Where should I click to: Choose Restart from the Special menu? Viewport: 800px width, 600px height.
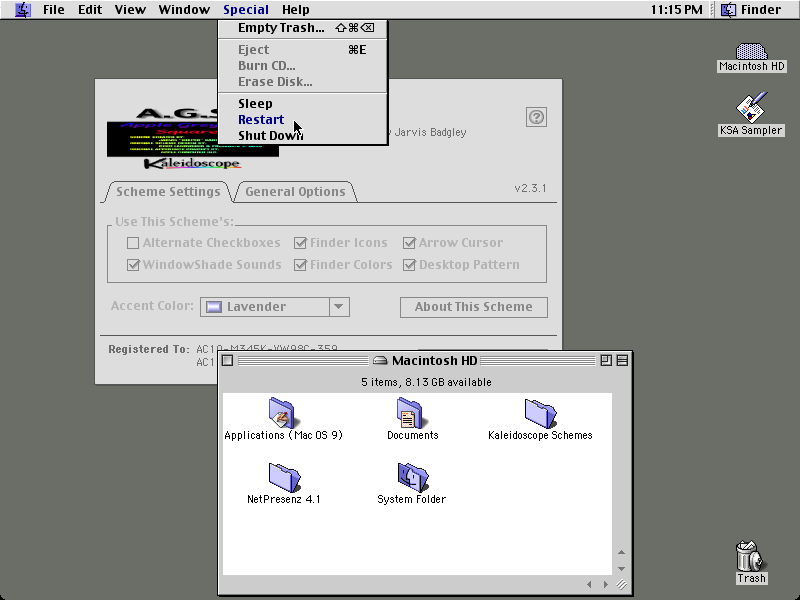[303, 119]
